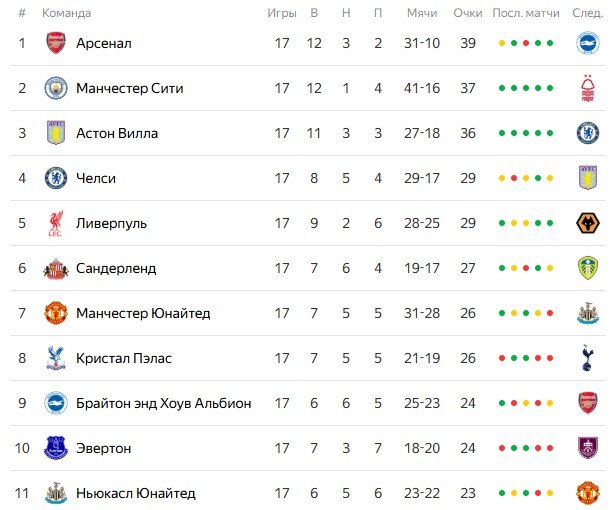Click the Everton crest beside Эвертон
Screen dimensions: 611x510
click(x=55, y=448)
